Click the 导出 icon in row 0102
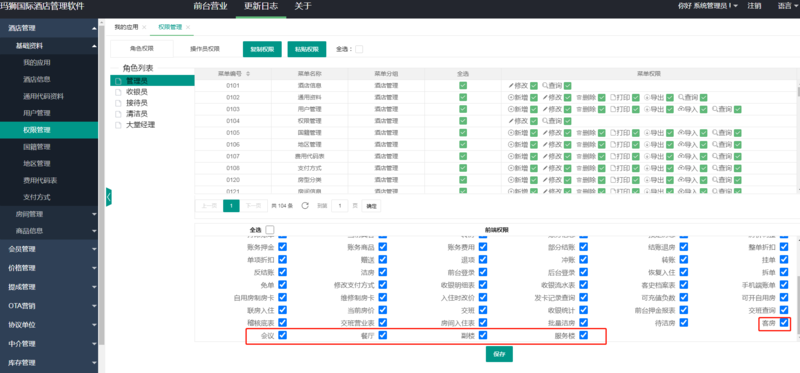This screenshot has width=800, height=373. coord(647,97)
